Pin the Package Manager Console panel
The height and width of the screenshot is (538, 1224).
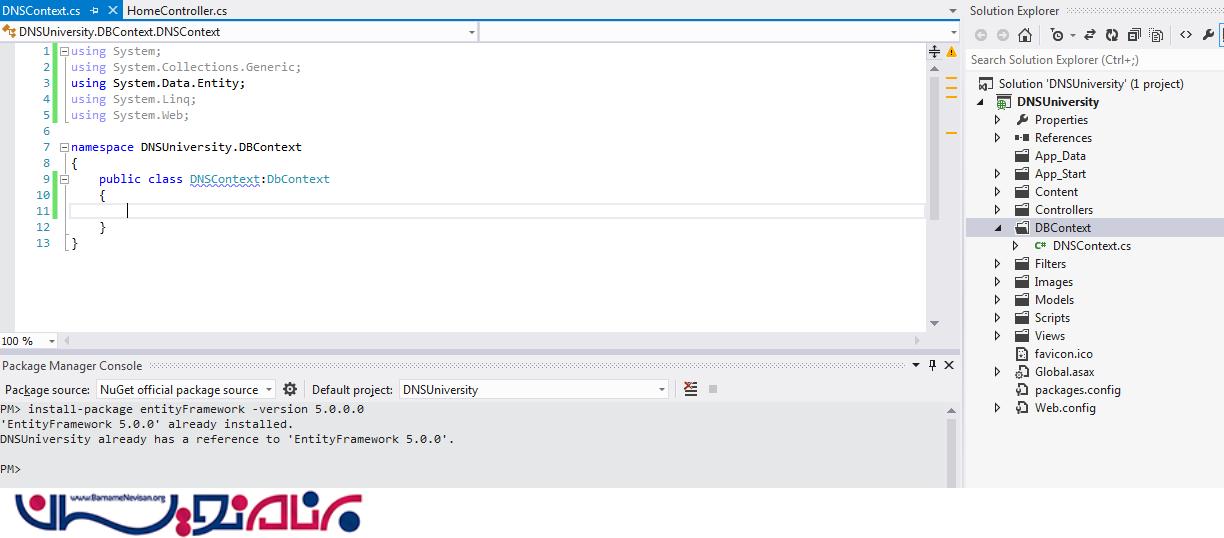pos(932,366)
